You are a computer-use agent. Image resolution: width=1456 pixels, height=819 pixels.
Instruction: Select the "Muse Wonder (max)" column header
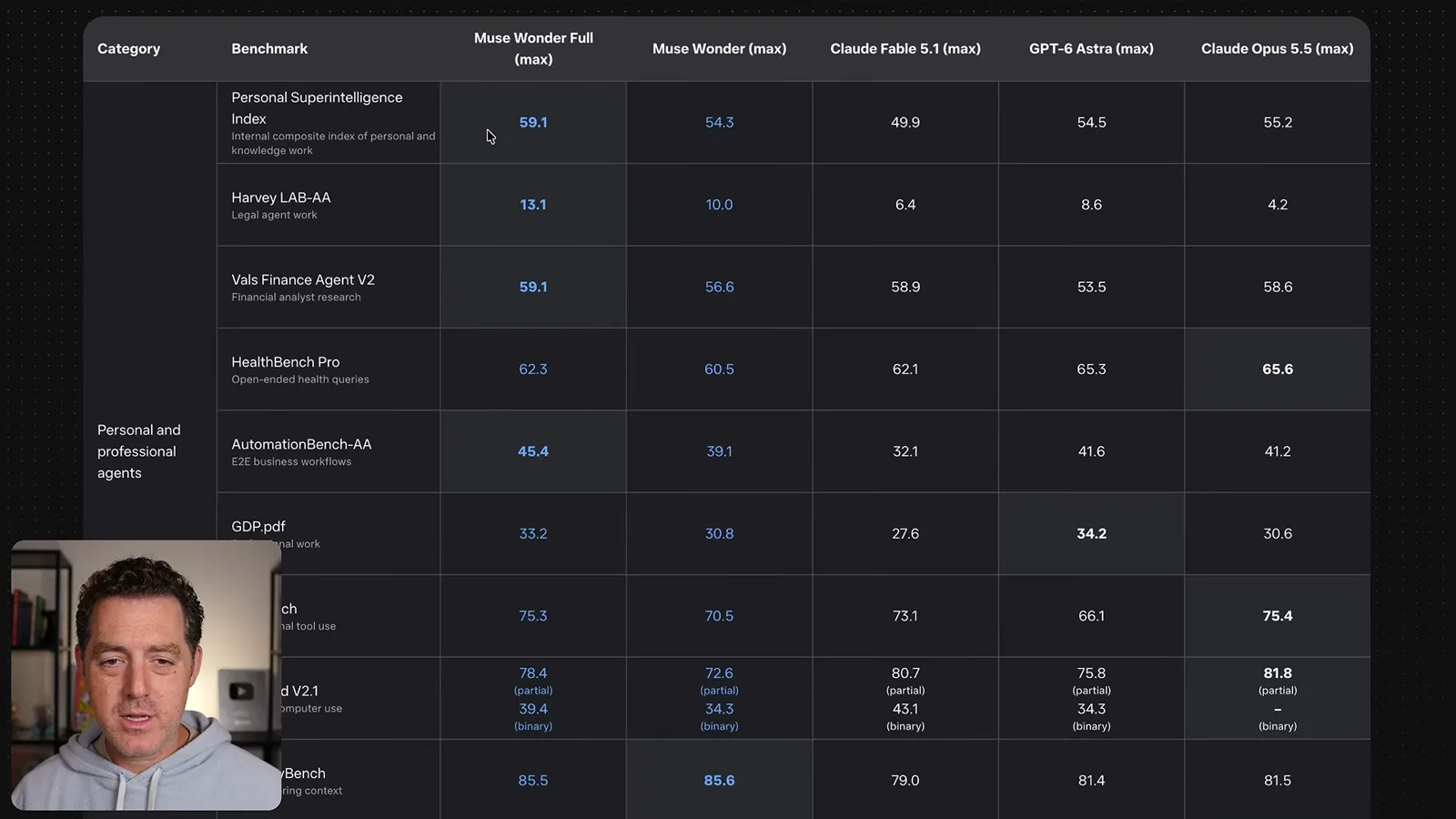pyautogui.click(x=719, y=49)
